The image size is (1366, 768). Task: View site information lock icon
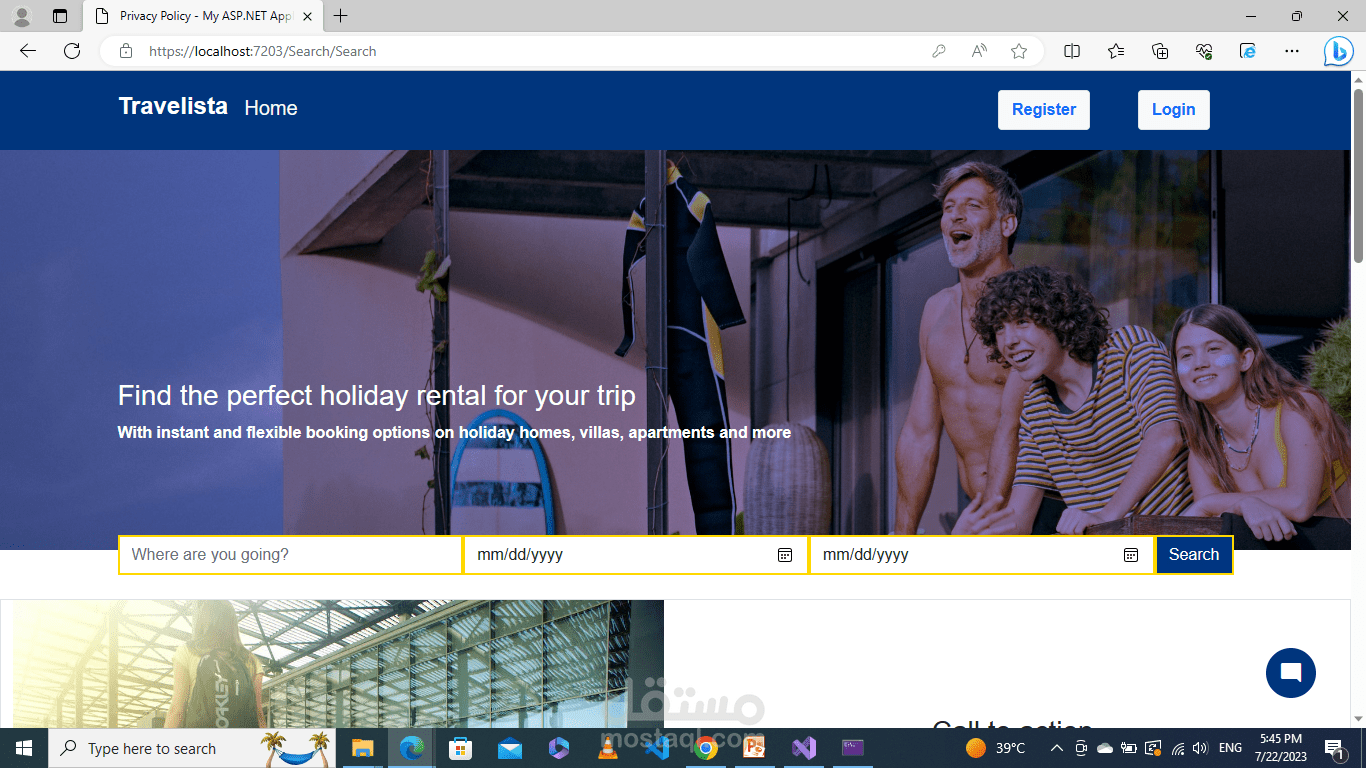coord(125,51)
